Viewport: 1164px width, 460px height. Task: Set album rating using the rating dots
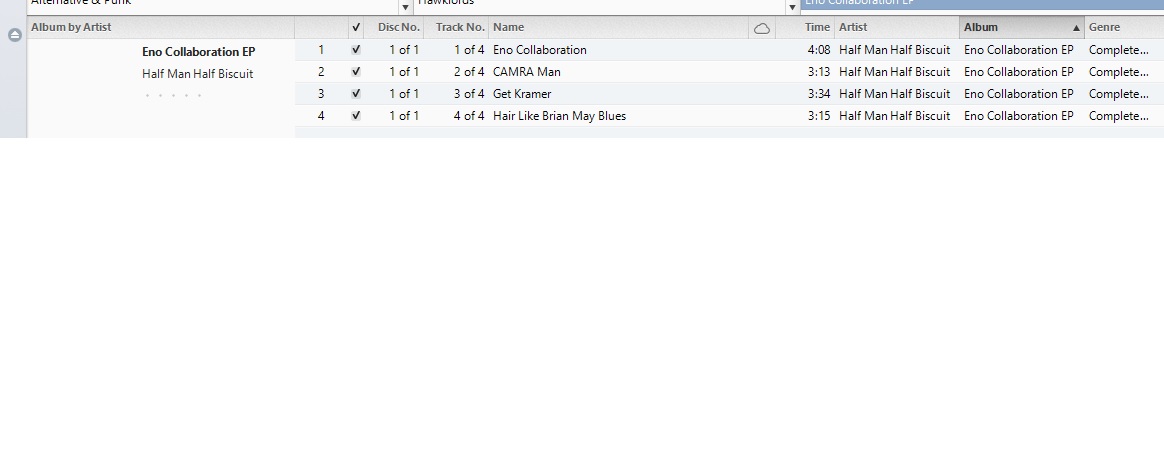tap(173, 95)
